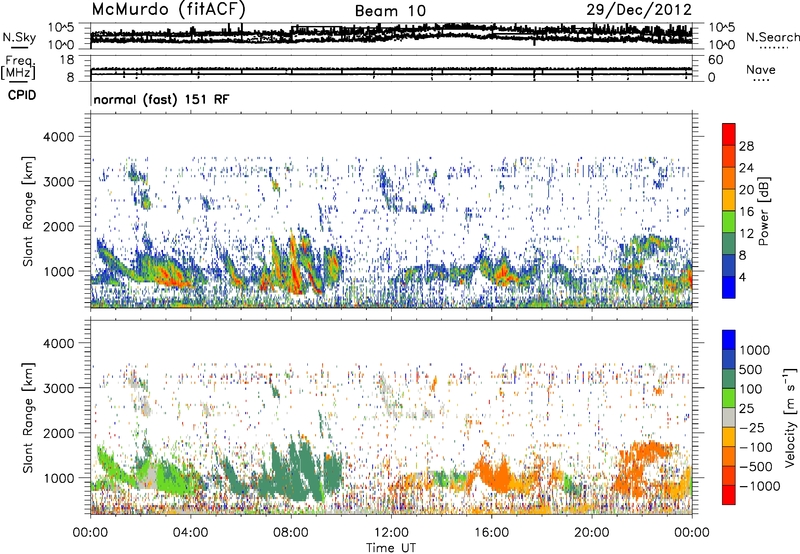Click the '20:00' time axis tick label
Image resolution: width=800 pixels, height=554 pixels.
591,533
